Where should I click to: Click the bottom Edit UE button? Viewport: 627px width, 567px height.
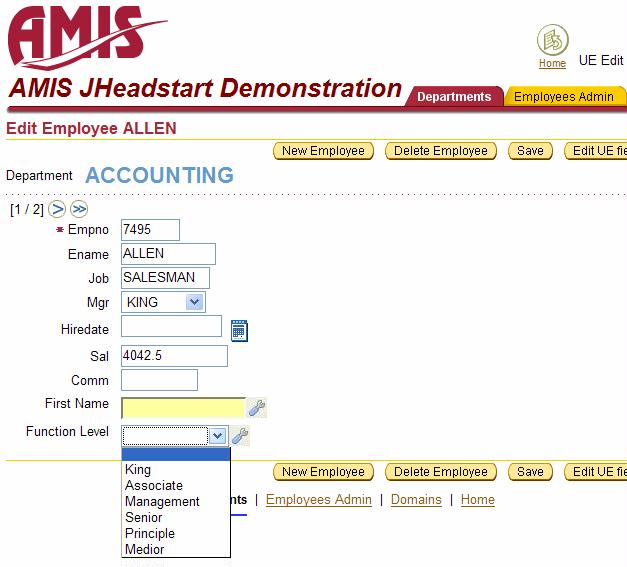click(596, 472)
